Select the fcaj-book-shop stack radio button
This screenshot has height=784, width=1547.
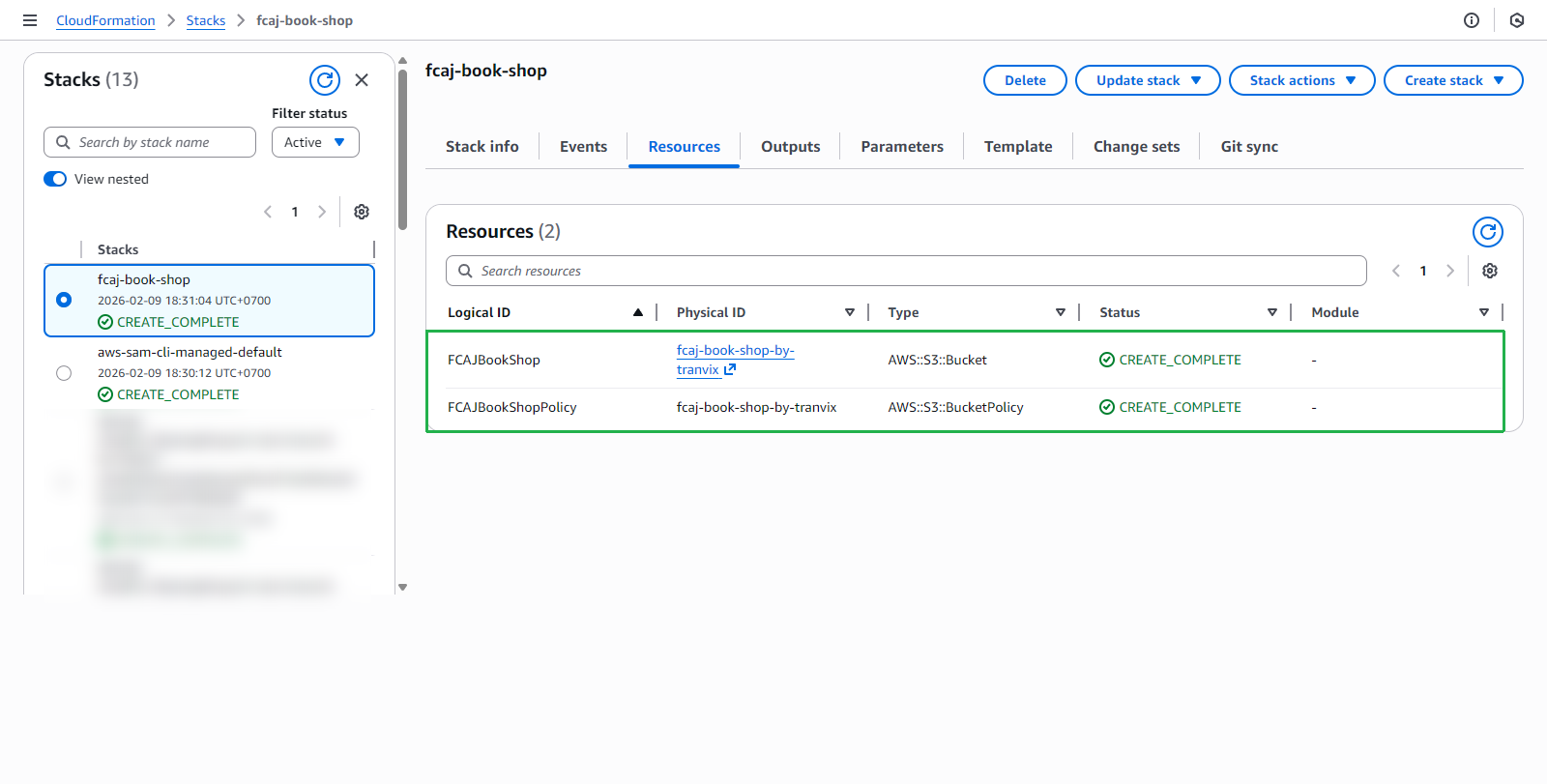pos(64,300)
